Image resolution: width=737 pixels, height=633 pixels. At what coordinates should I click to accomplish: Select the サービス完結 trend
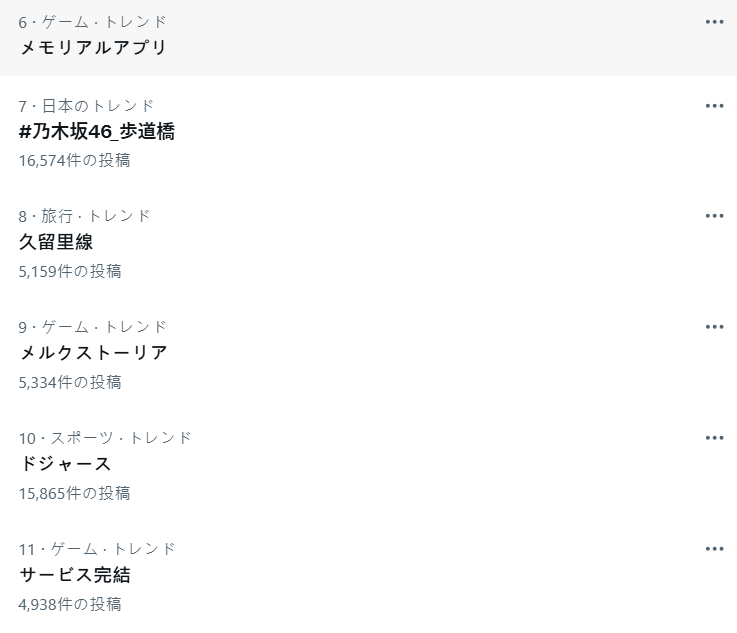tap(75, 575)
